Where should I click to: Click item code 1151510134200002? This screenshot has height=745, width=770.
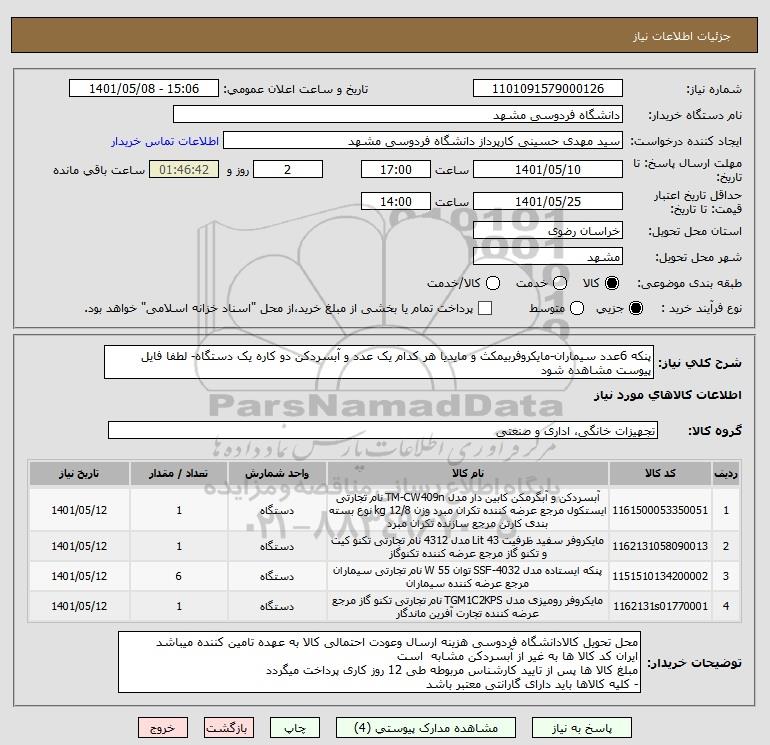pos(660,576)
